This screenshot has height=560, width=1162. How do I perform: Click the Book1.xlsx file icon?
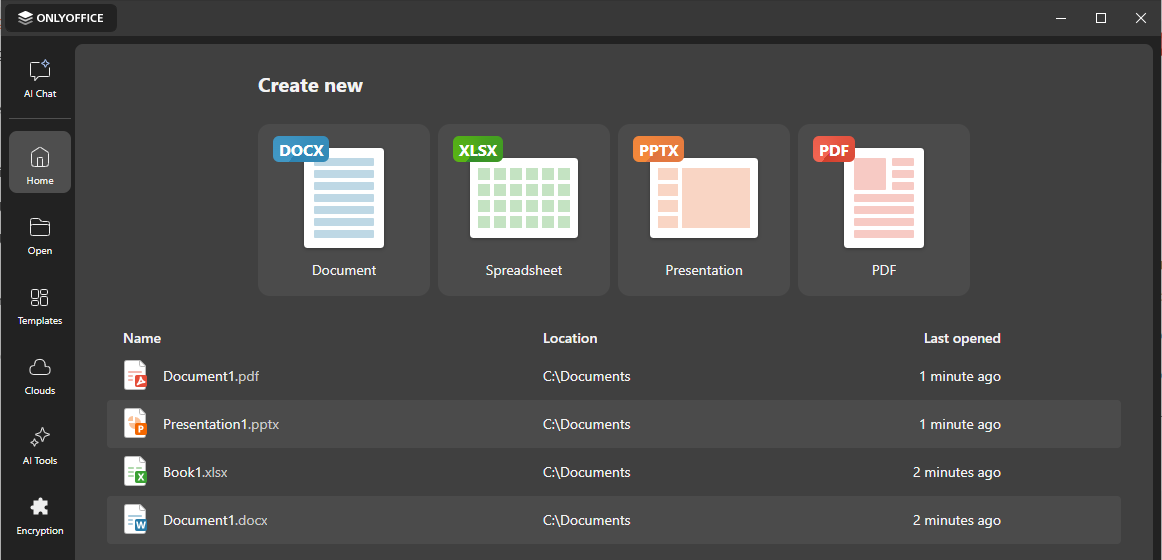136,472
